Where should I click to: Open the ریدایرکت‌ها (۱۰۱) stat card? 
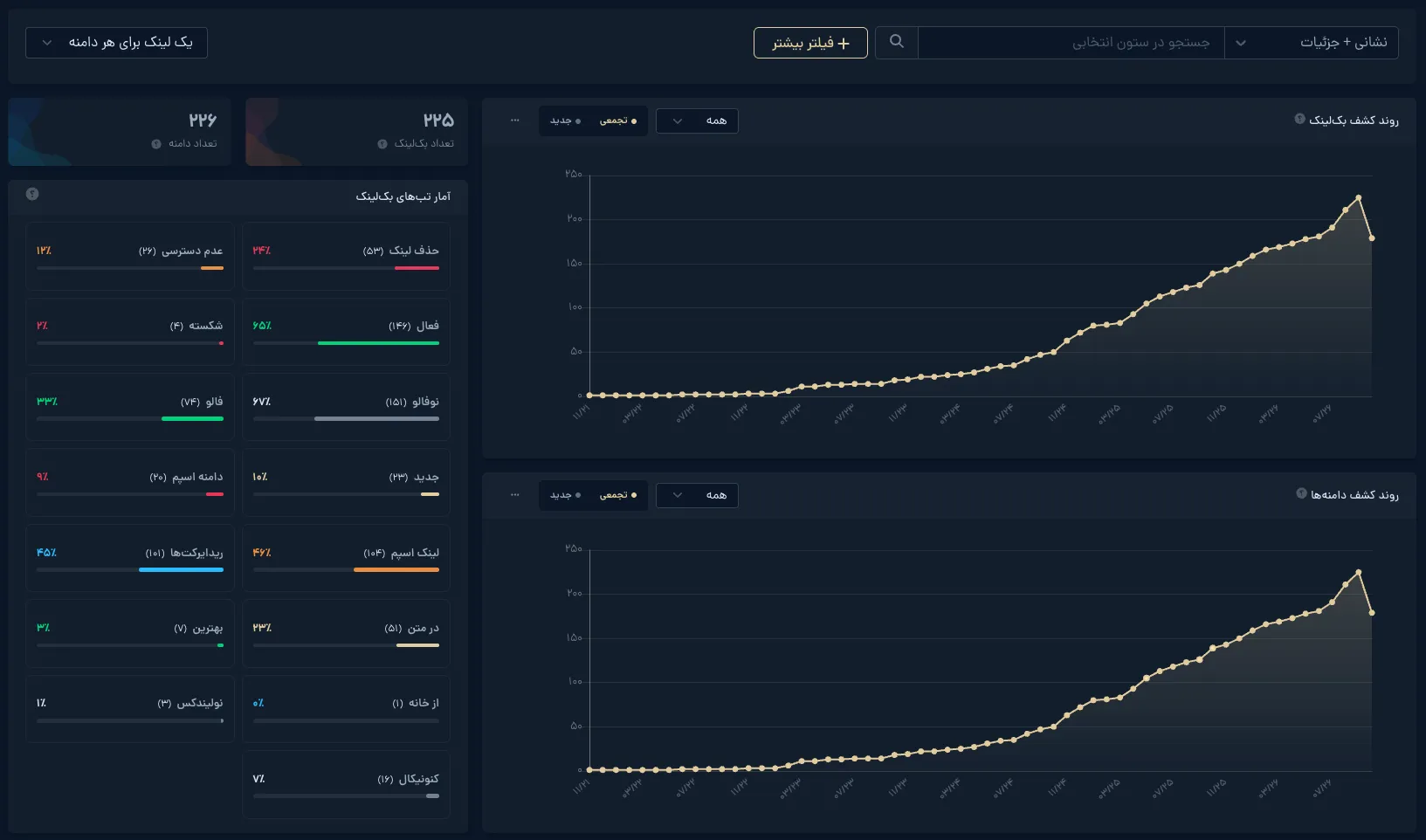[130, 559]
